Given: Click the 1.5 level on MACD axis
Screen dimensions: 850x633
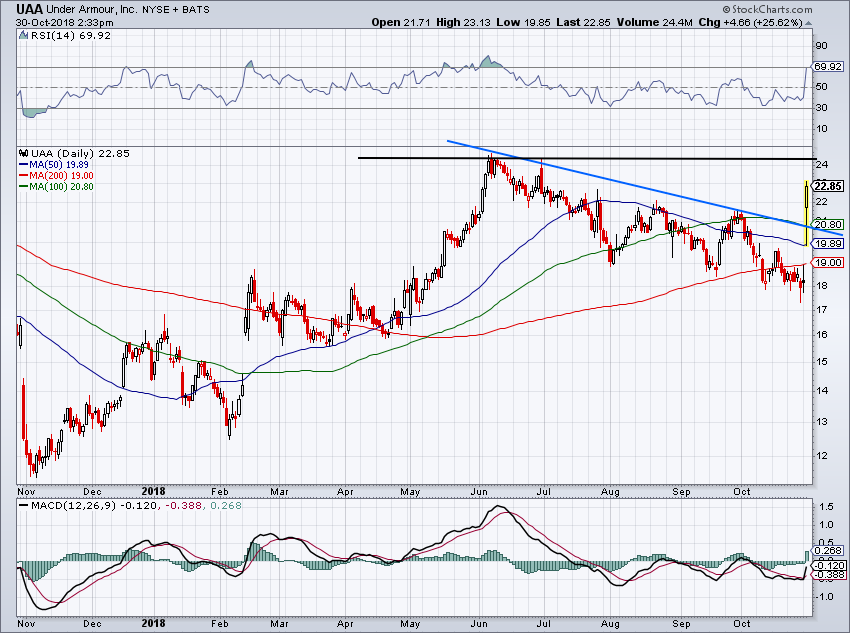Looking at the screenshot, I should (826, 506).
